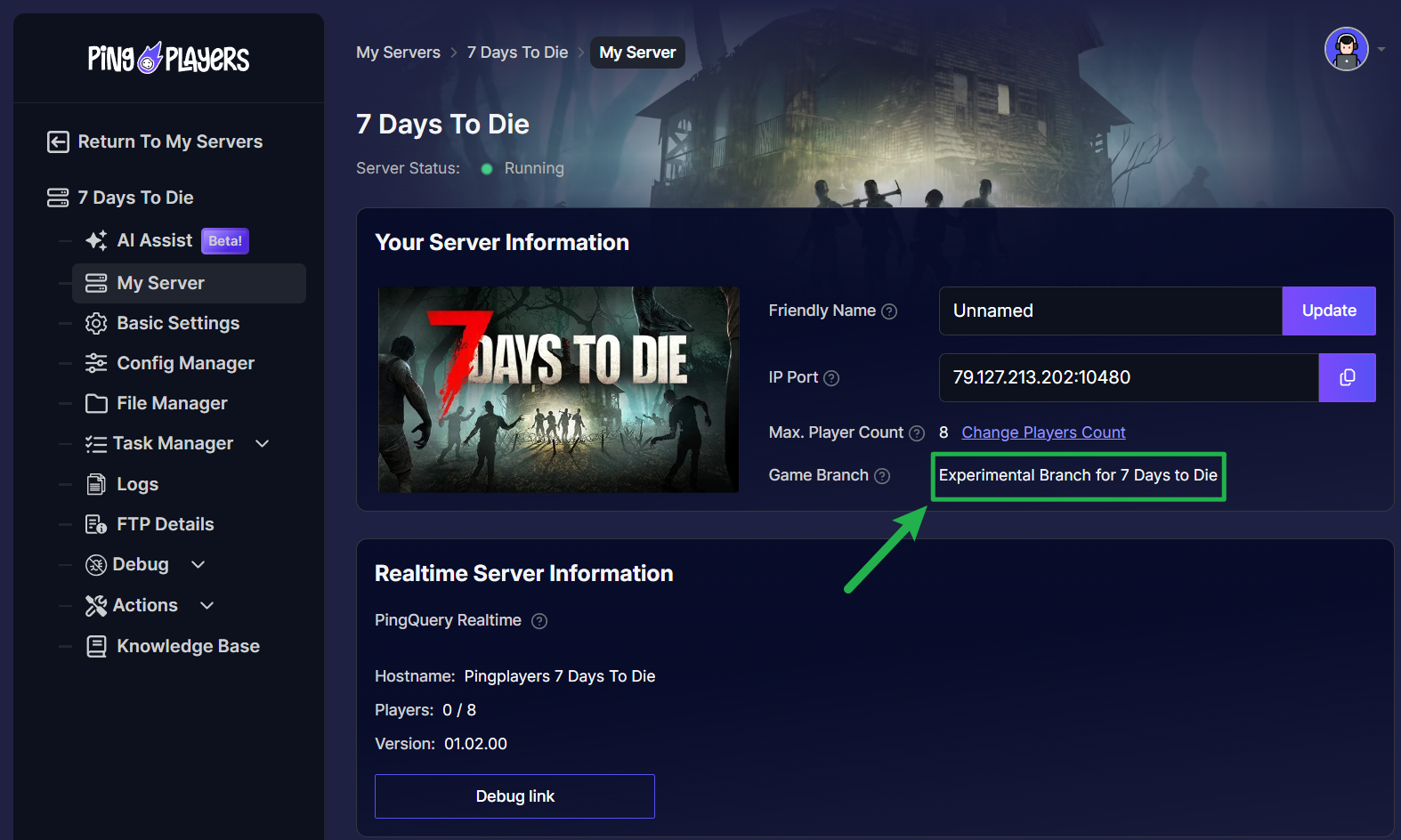Click the Your Server Information heading

tap(502, 242)
